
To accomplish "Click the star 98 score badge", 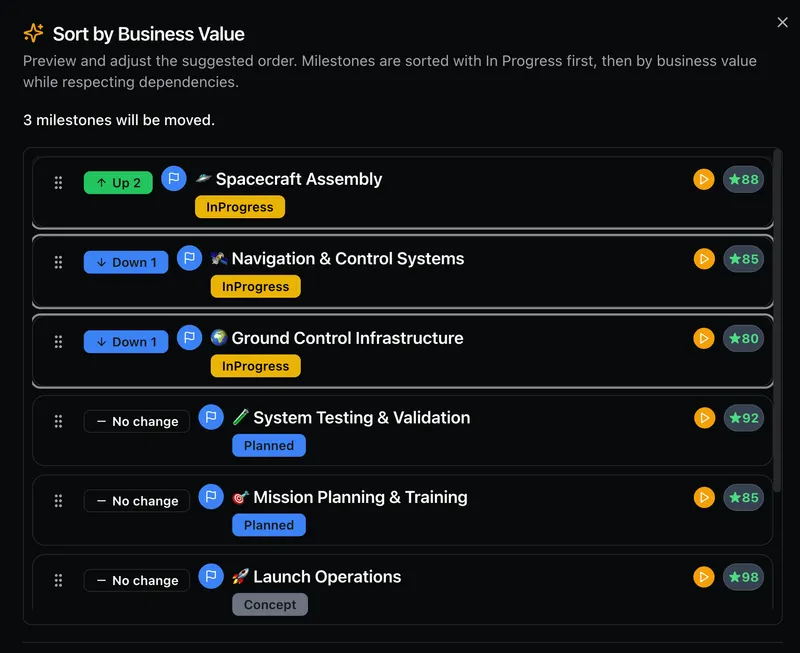I will [x=743, y=577].
